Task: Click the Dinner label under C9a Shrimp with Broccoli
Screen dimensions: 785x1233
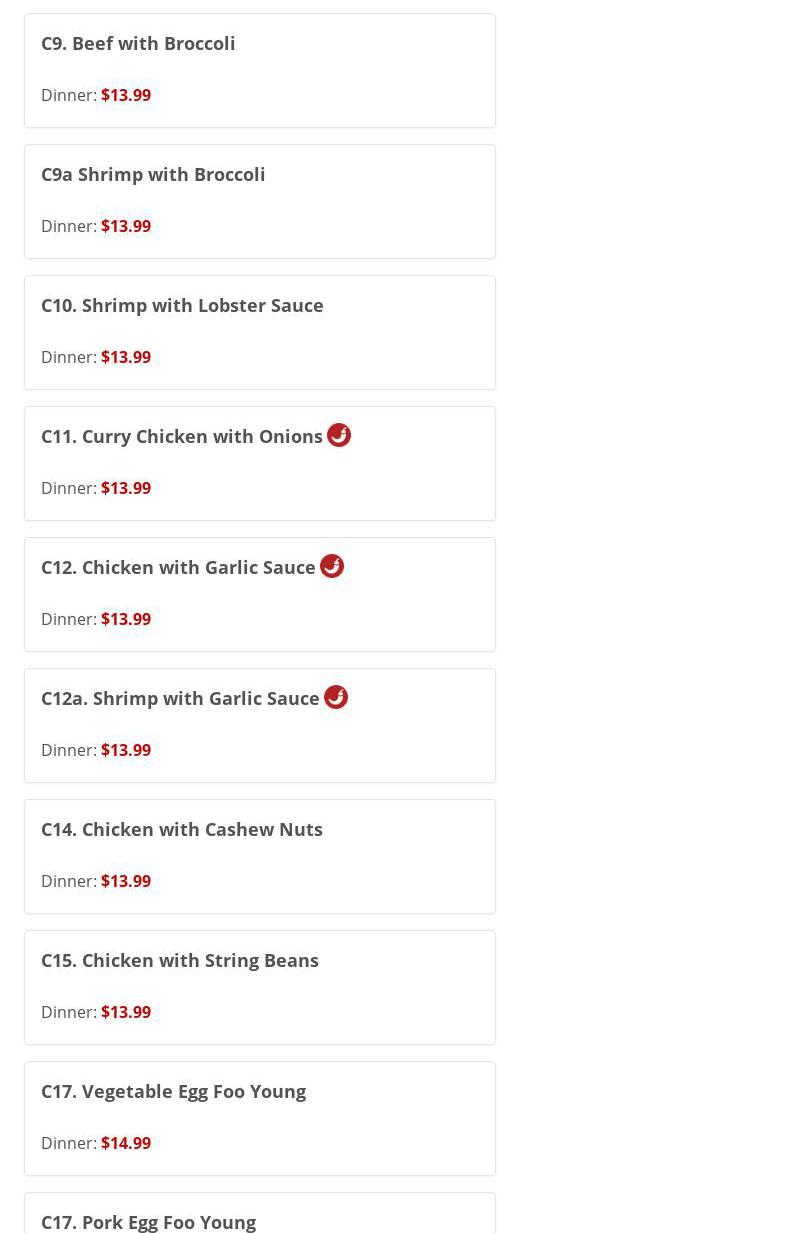Action: point(68,226)
